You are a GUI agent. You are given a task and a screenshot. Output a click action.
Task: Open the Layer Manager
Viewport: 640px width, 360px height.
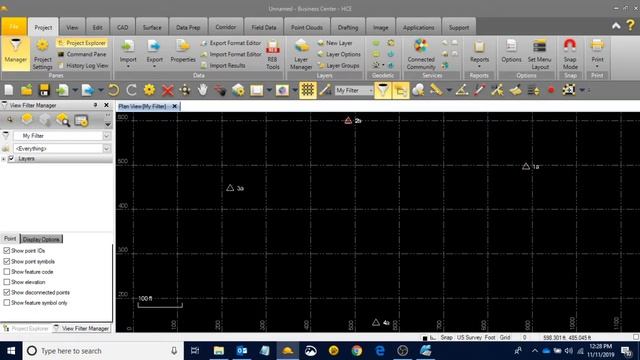pyautogui.click(x=301, y=54)
